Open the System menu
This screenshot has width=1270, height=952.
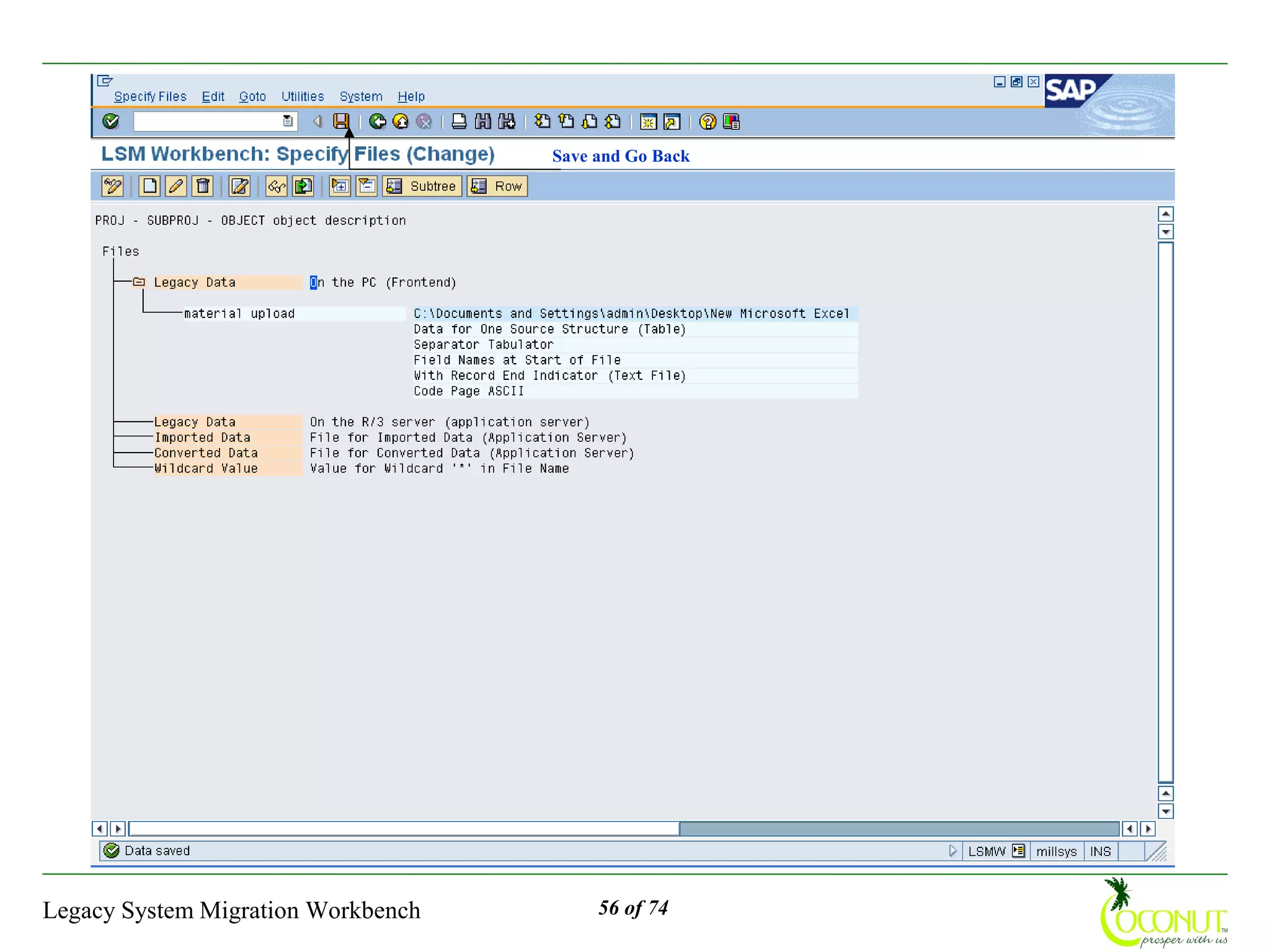tap(361, 97)
